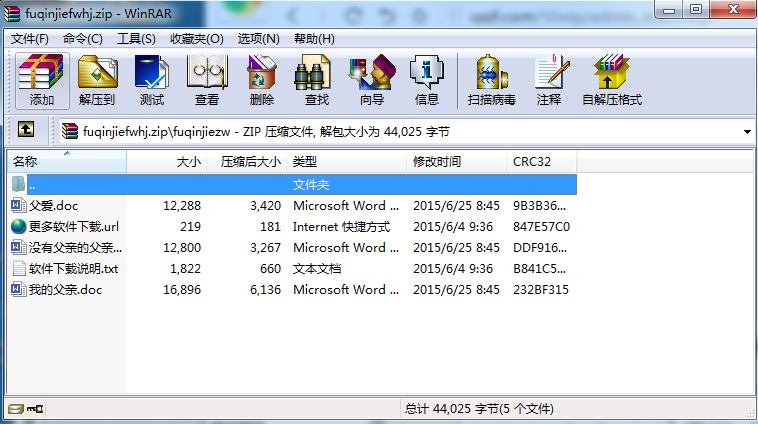This screenshot has width=758, height=424.
Task: Click the Virus Scan (扫描病毒) icon
Action: coord(491,80)
